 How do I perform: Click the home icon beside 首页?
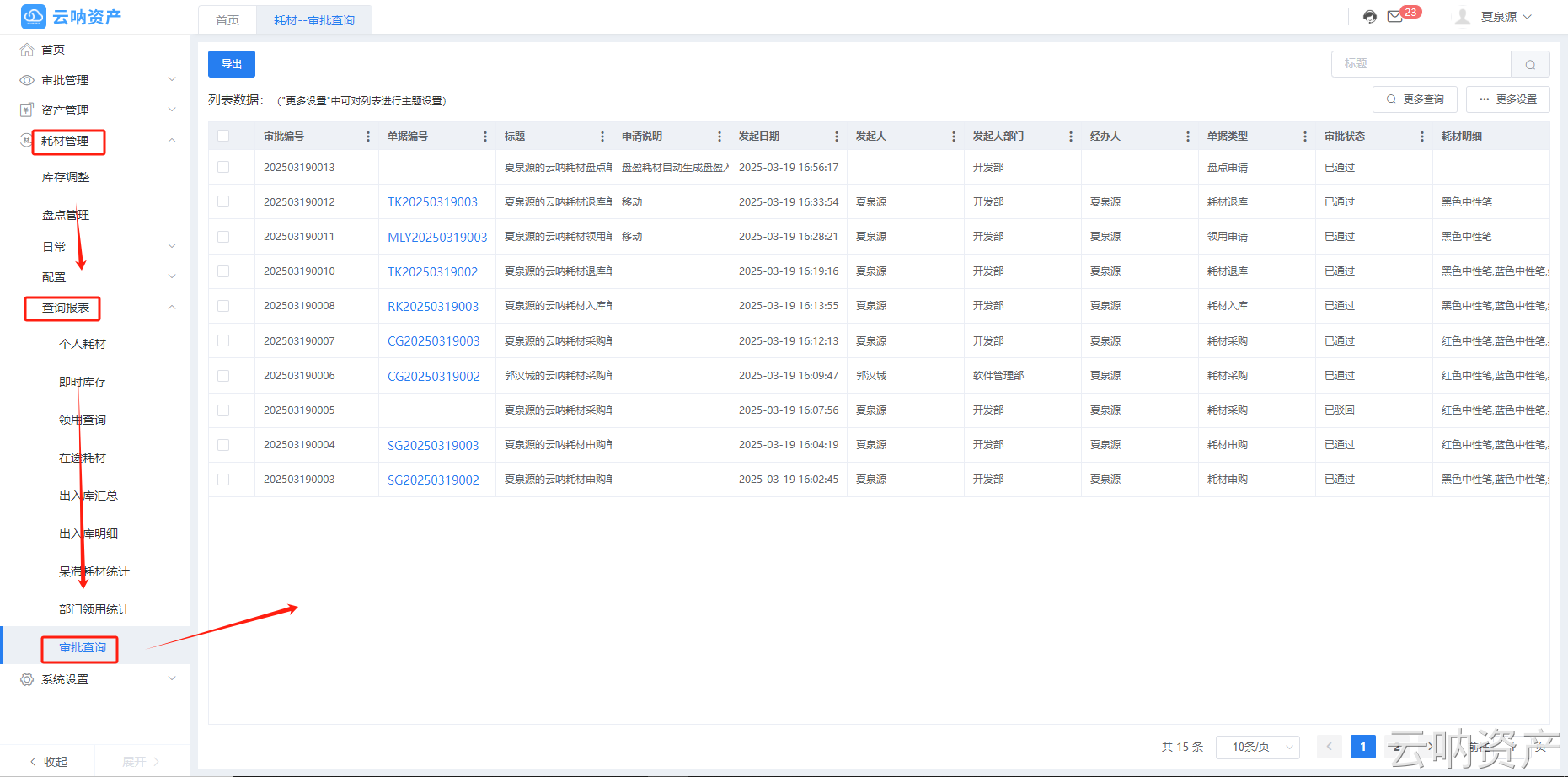tap(27, 50)
